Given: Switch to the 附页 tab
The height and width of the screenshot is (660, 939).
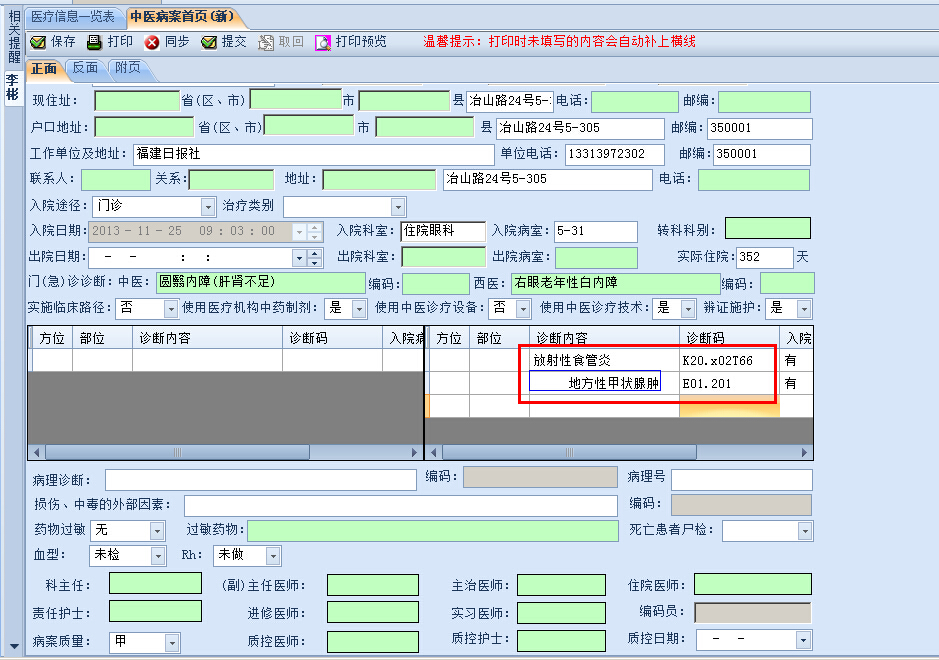Looking at the screenshot, I should click(x=127, y=68).
